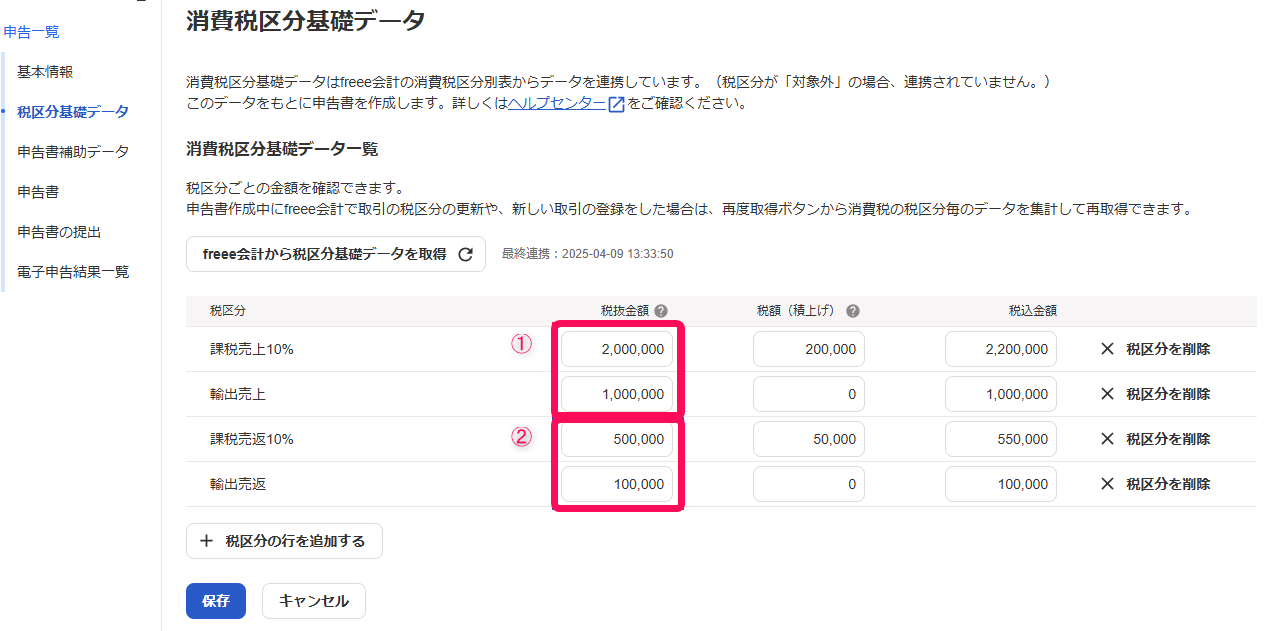This screenshot has width=1278, height=631.
Task: Click the 税込金額 field in 輸出売上 row
Action: tap(1001, 394)
